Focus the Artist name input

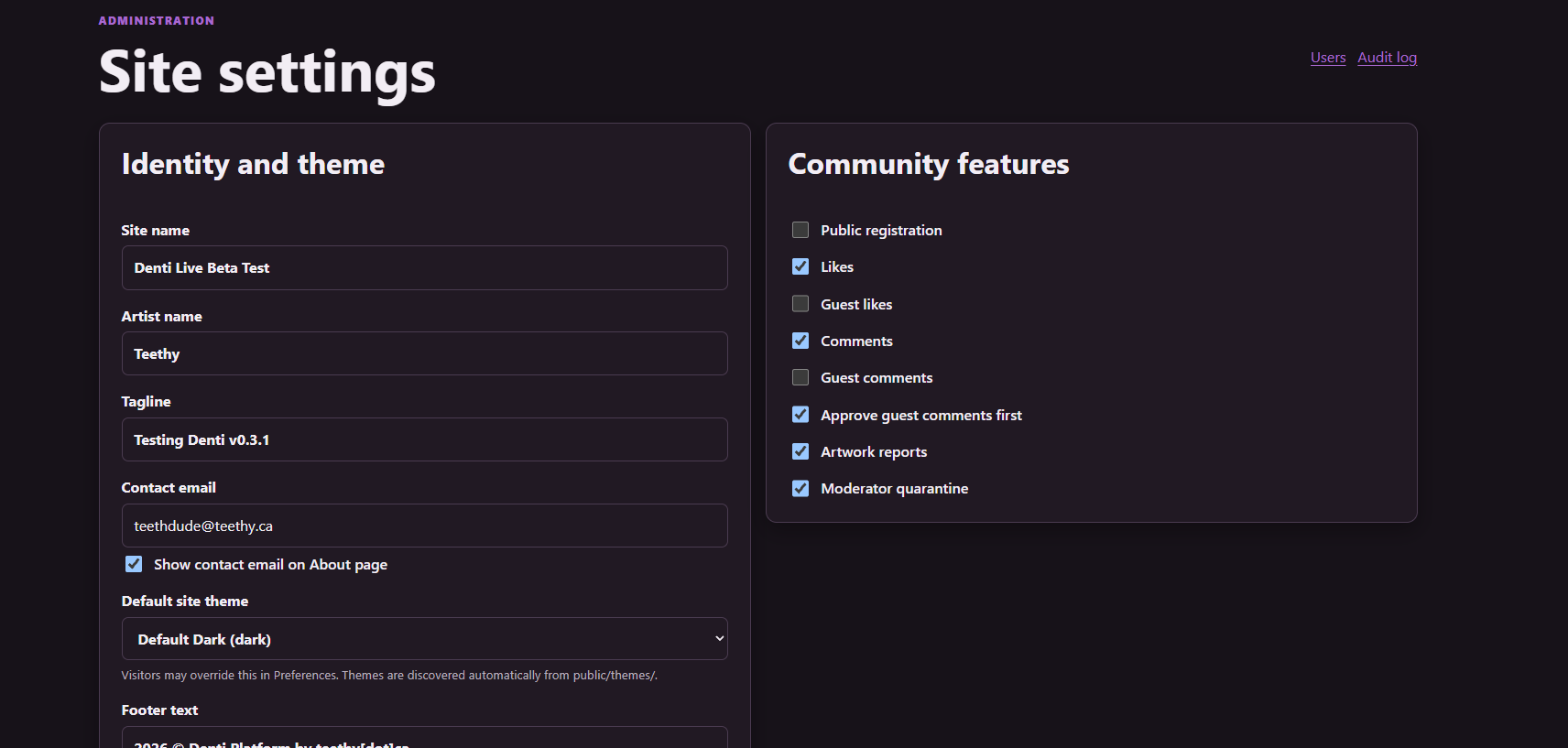[425, 353]
